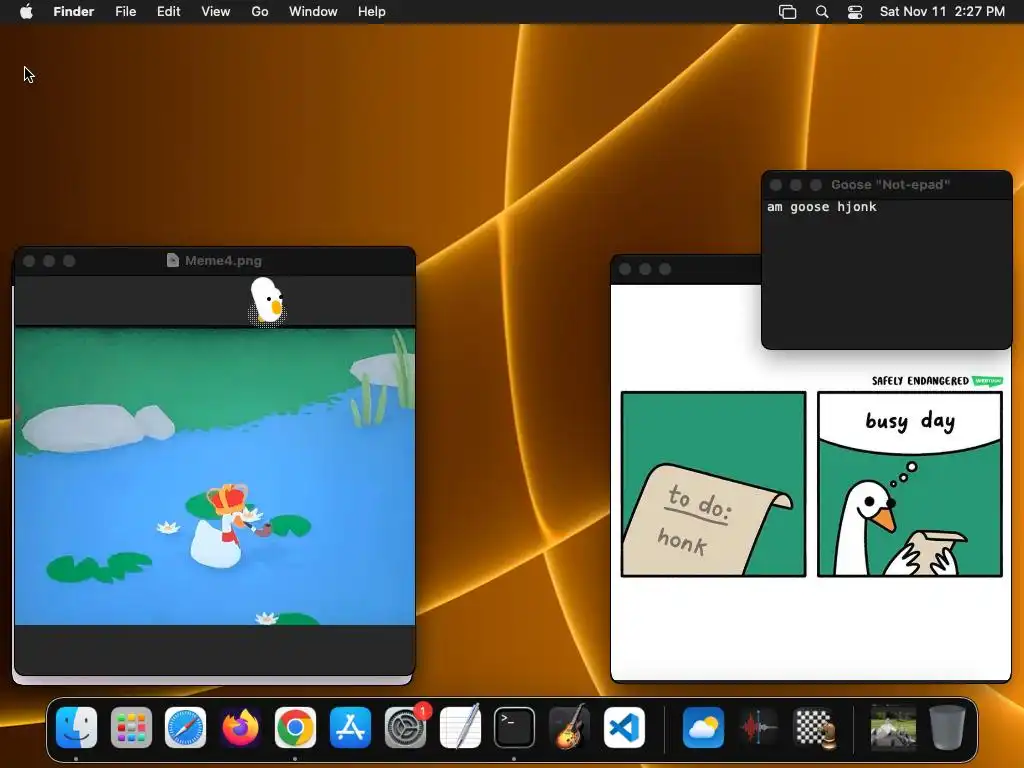The width and height of the screenshot is (1024, 768).
Task: Click the Stage Manager menu bar icon
Action: [x=788, y=12]
